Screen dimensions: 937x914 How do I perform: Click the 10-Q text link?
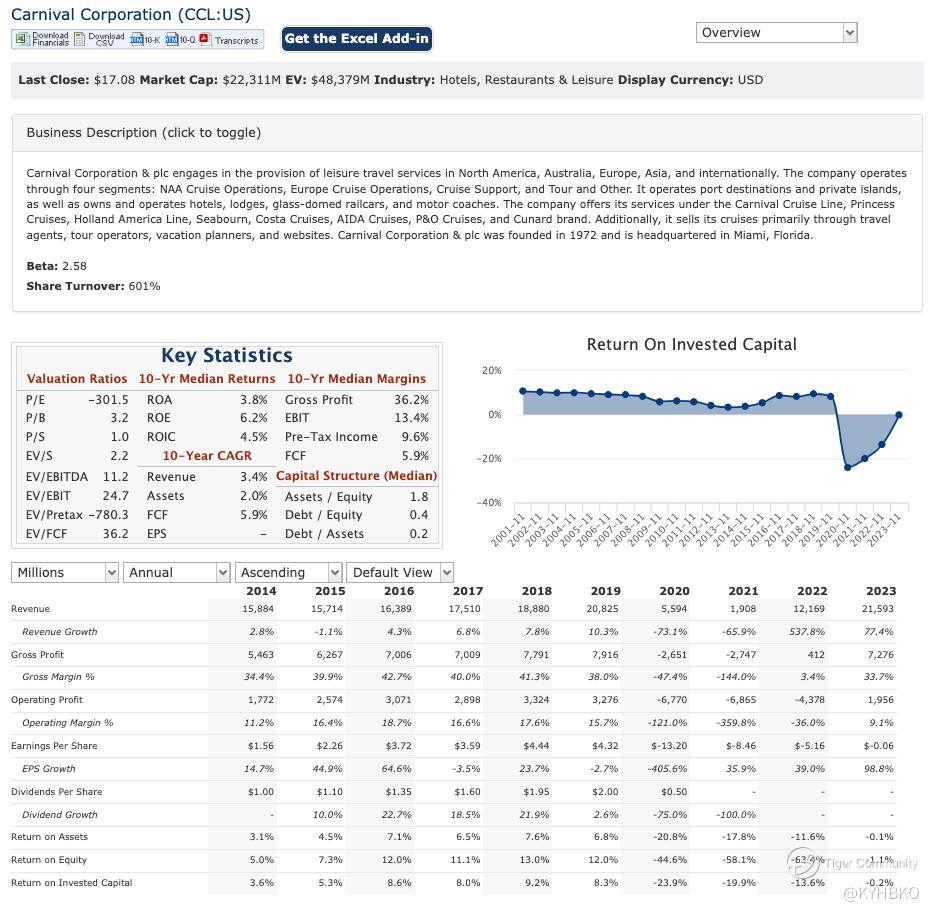[x=187, y=40]
